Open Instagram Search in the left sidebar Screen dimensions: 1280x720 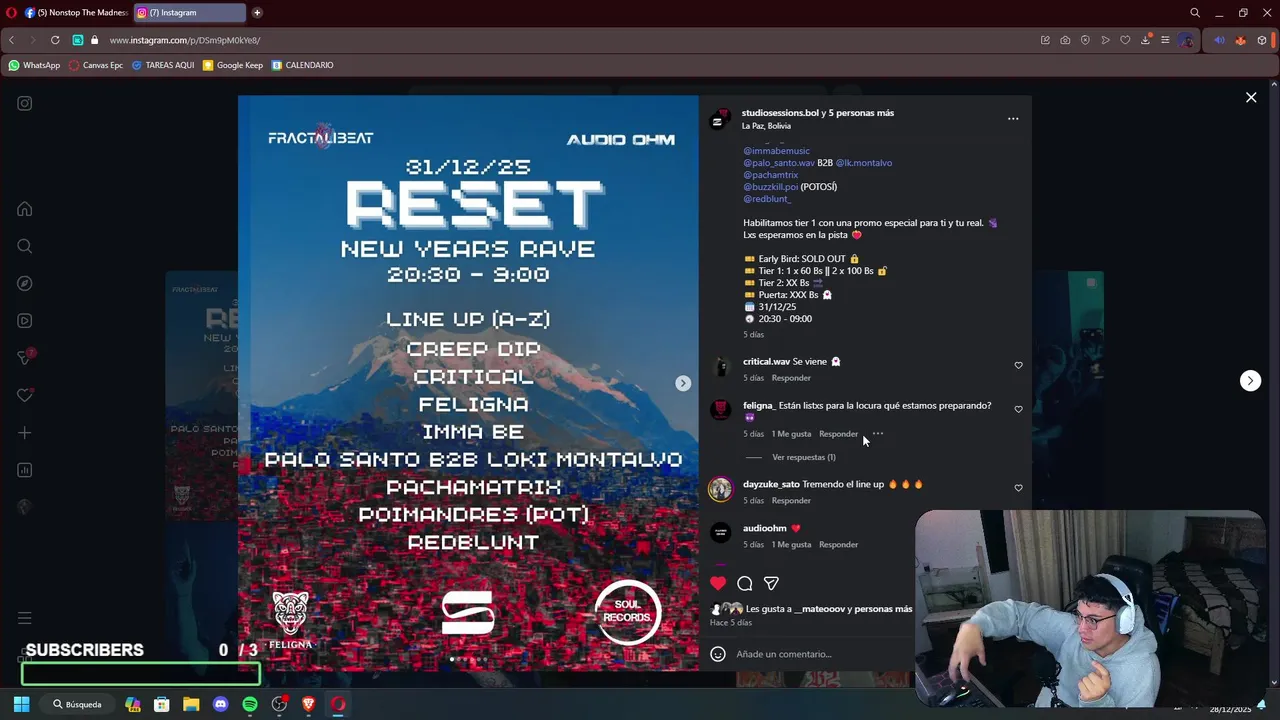tap(25, 246)
